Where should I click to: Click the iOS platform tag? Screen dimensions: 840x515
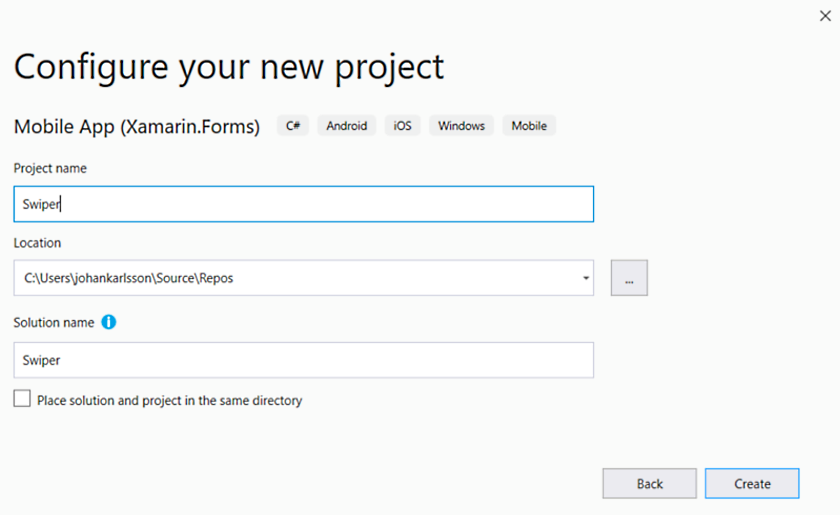[402, 125]
